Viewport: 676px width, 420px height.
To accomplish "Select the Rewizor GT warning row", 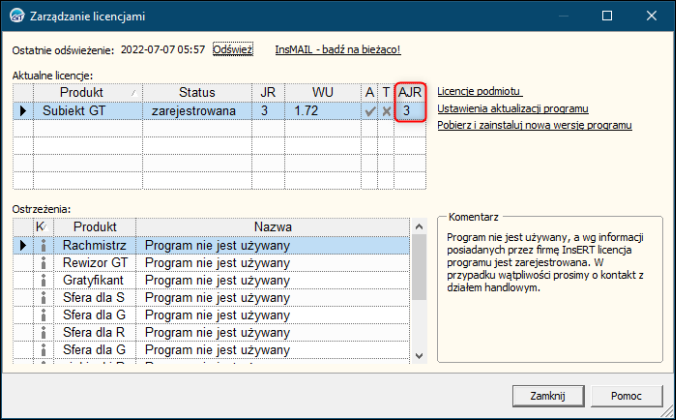I will pos(211,263).
